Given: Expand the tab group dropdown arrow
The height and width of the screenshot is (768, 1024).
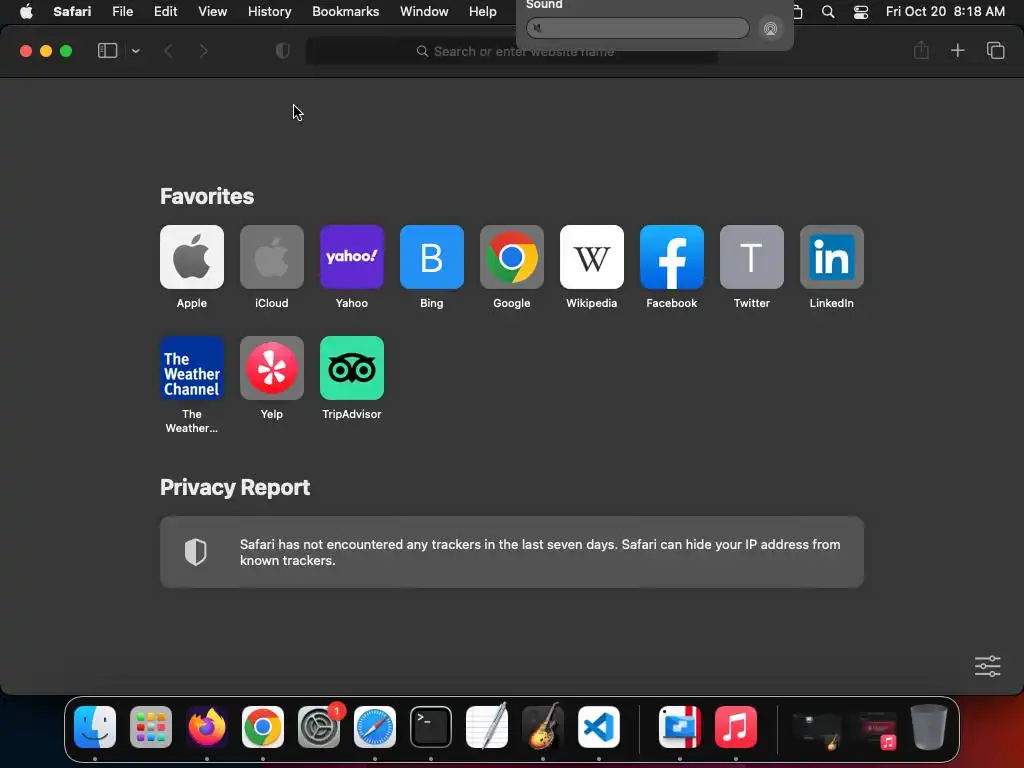Looking at the screenshot, I should (x=135, y=51).
